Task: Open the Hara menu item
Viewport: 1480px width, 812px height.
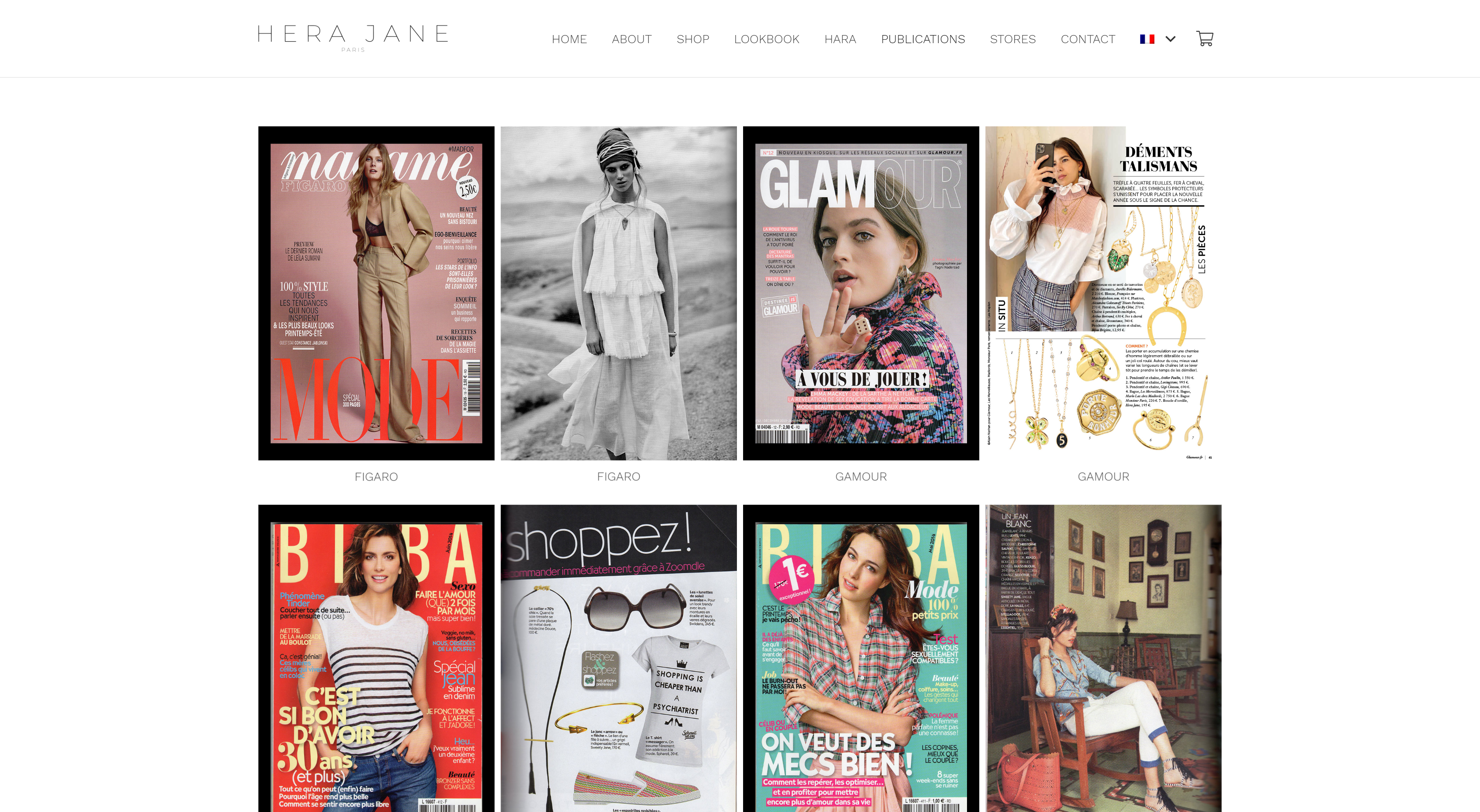Action: [840, 39]
